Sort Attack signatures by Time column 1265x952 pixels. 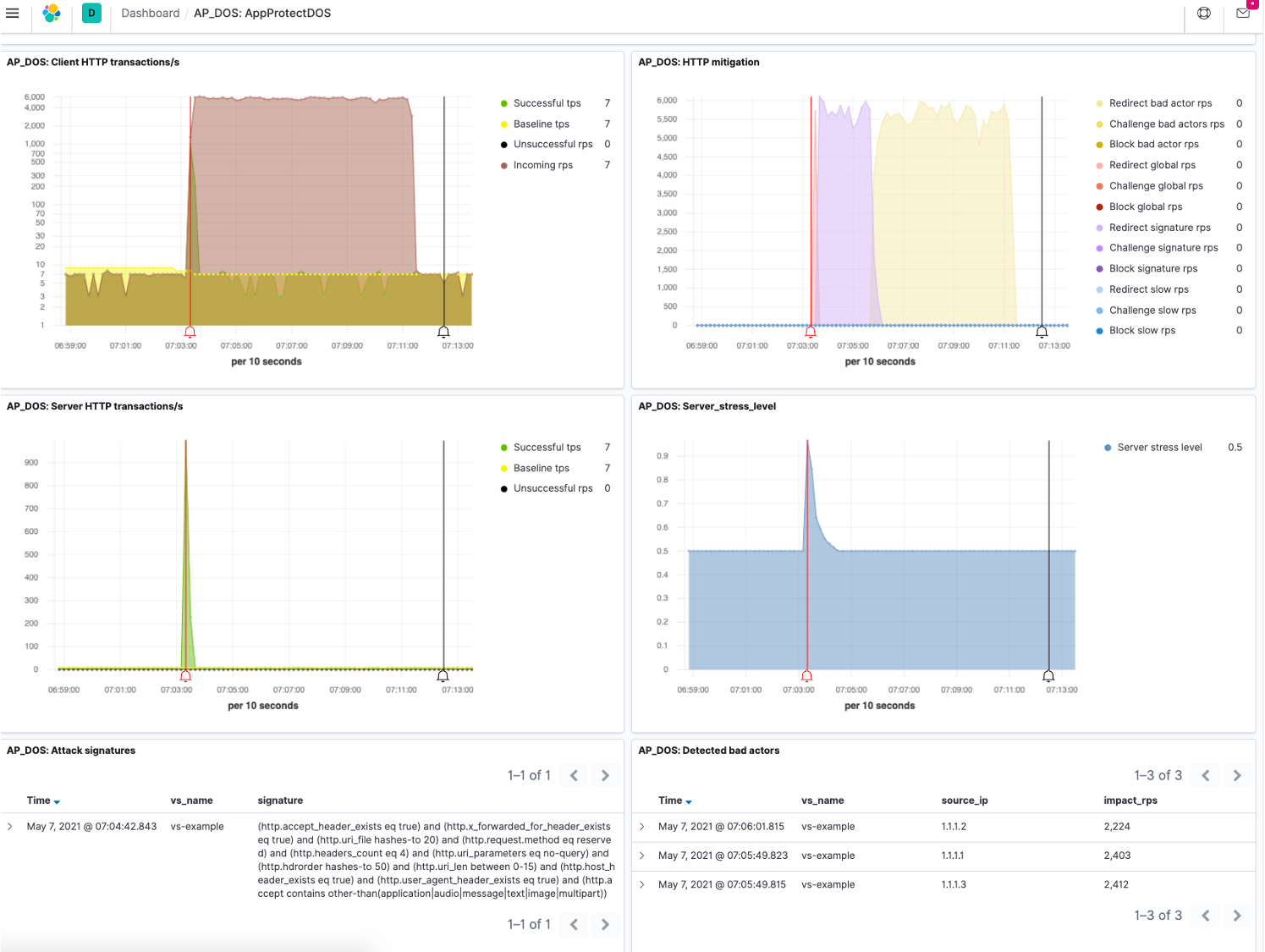43,801
